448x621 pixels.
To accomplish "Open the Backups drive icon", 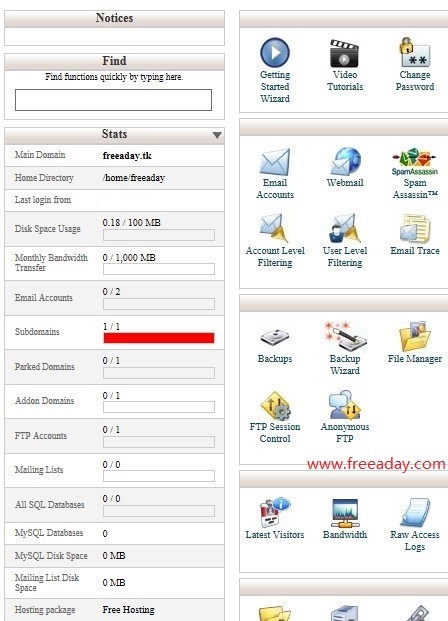I will click(x=275, y=337).
